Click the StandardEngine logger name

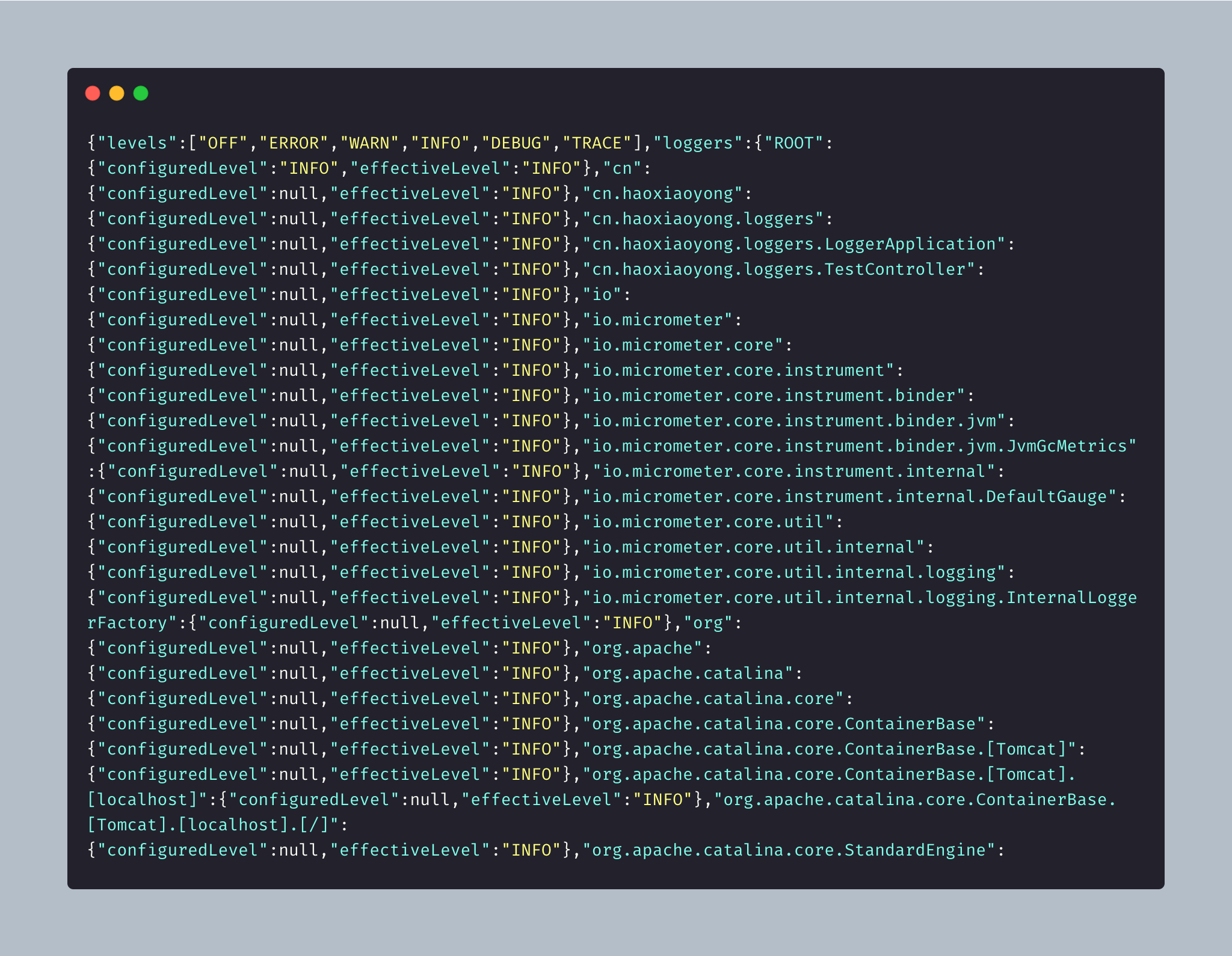tap(789, 850)
